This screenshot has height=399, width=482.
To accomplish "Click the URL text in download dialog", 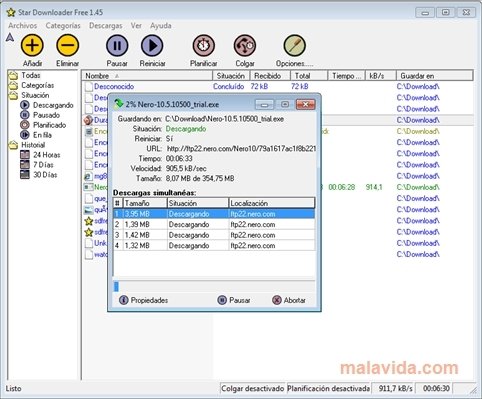I will tap(241, 149).
